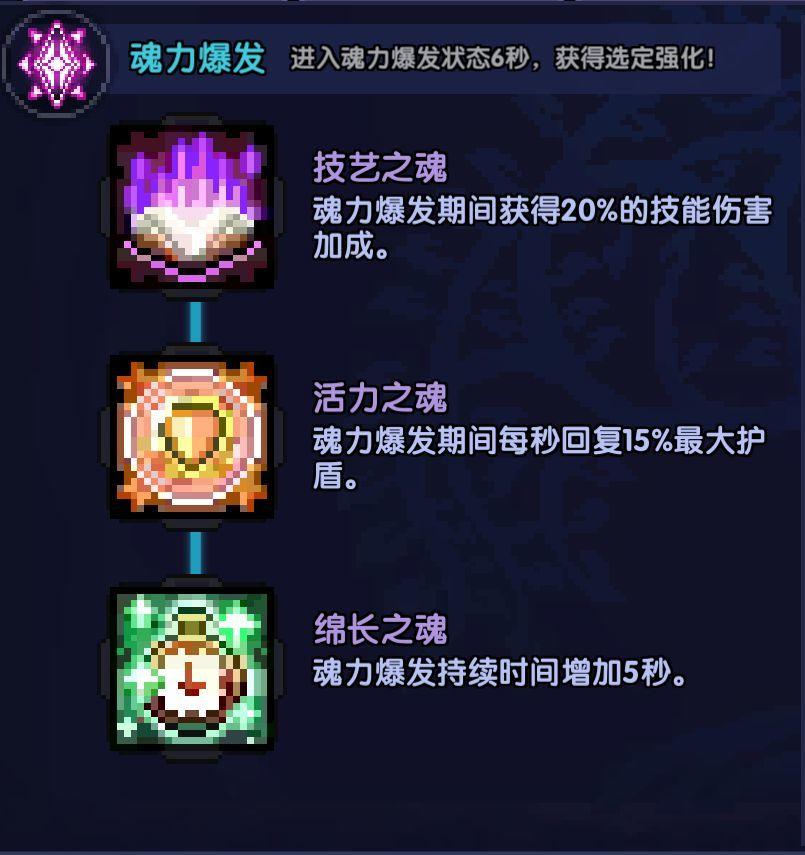This screenshot has height=855, width=805.
Task: Click the 持续时间增加 description under 绵长之魂
Action: coord(499,673)
